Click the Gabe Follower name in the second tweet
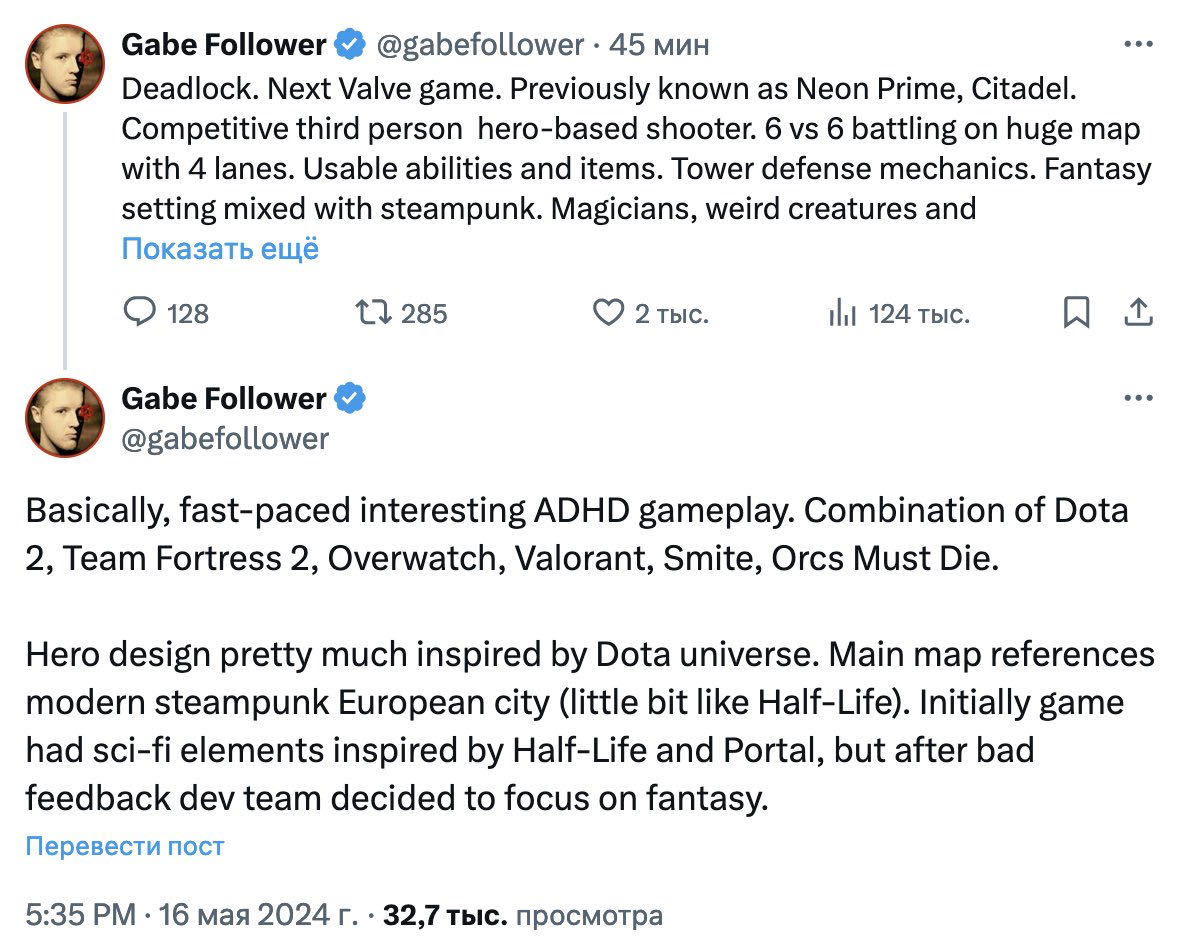Image resolution: width=1182 pixels, height=948 pixels. (x=224, y=398)
